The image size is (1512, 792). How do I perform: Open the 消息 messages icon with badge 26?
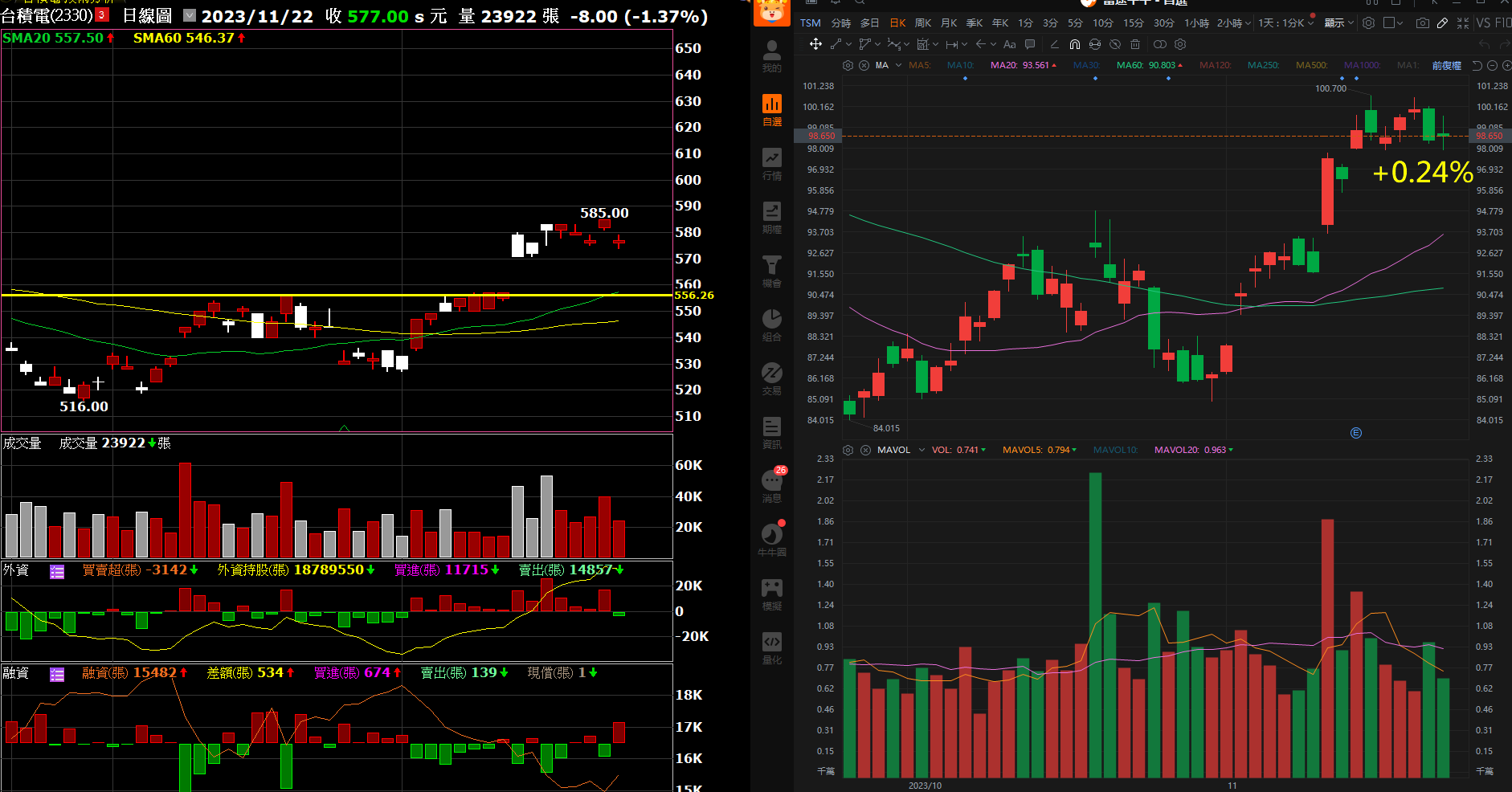(771, 486)
